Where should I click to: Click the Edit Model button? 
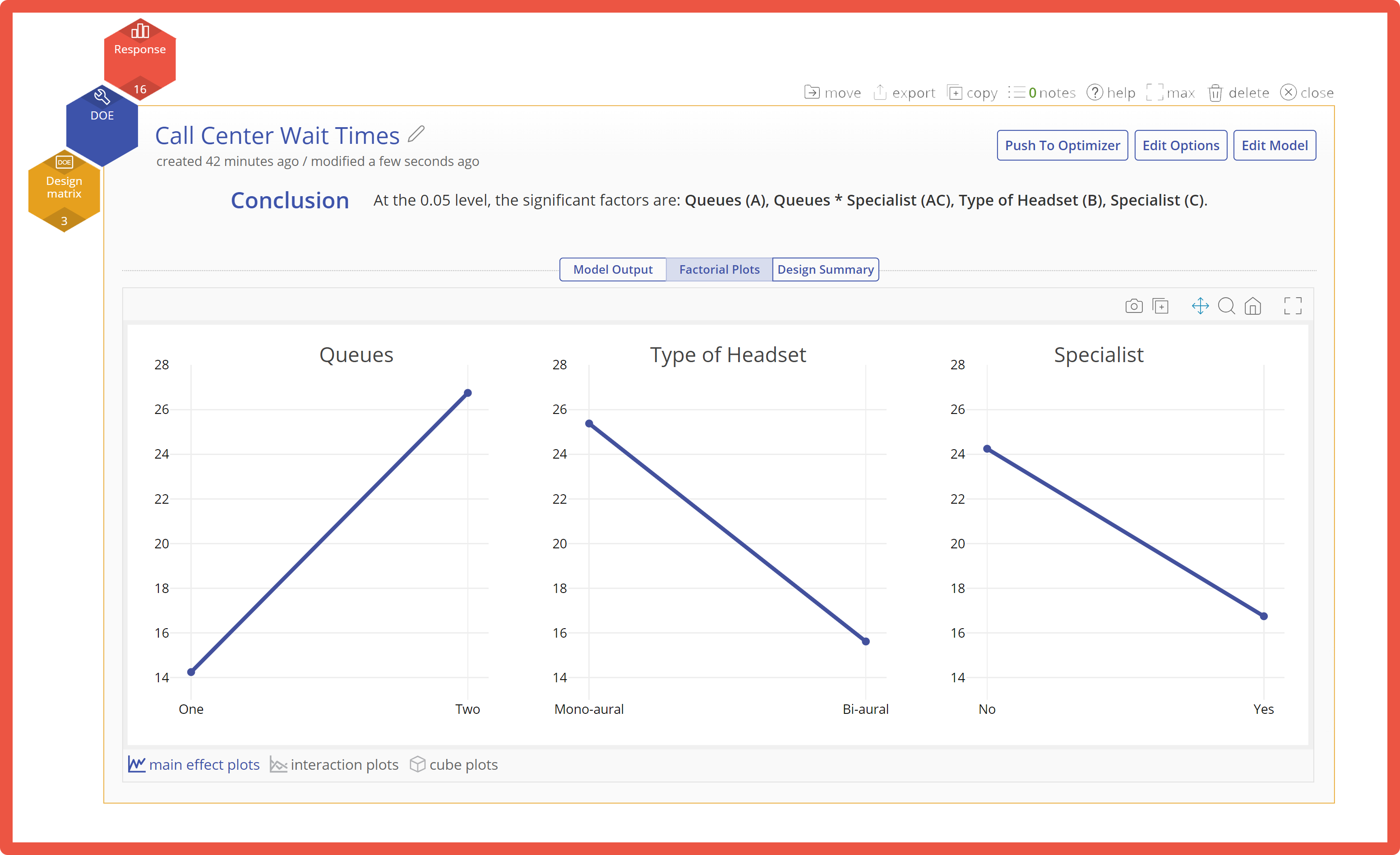point(1274,146)
